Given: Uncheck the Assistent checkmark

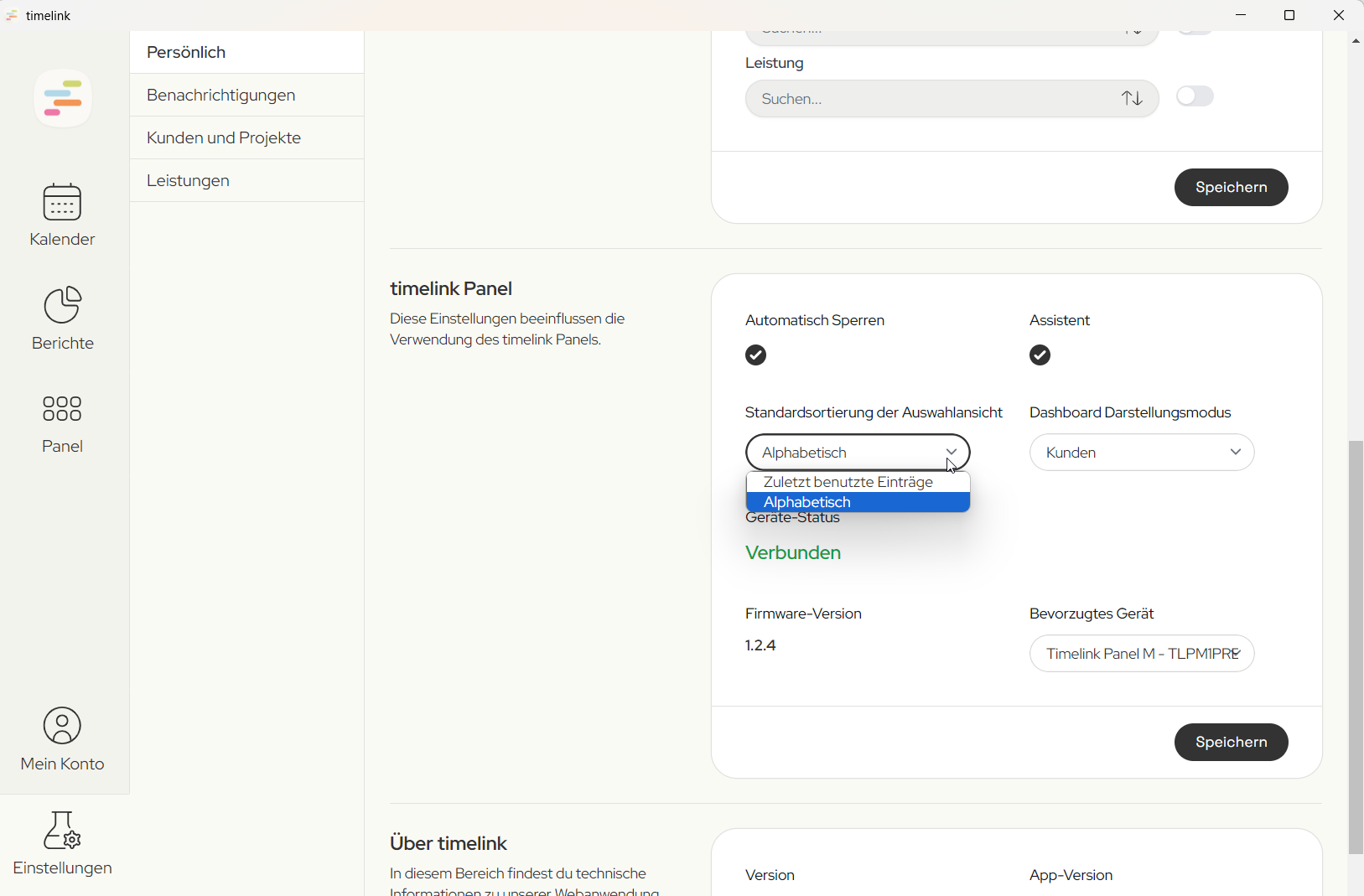Looking at the screenshot, I should pyautogui.click(x=1040, y=355).
